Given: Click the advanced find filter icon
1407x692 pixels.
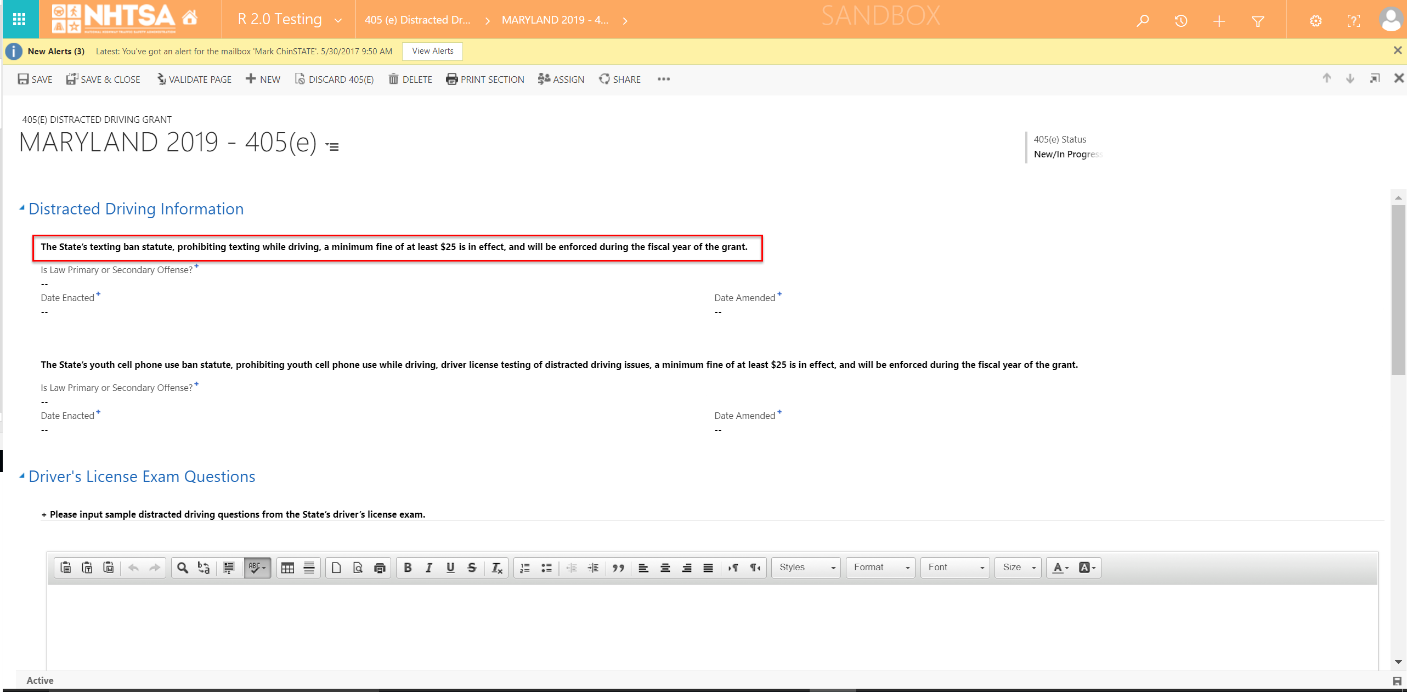Looking at the screenshot, I should click(1258, 21).
